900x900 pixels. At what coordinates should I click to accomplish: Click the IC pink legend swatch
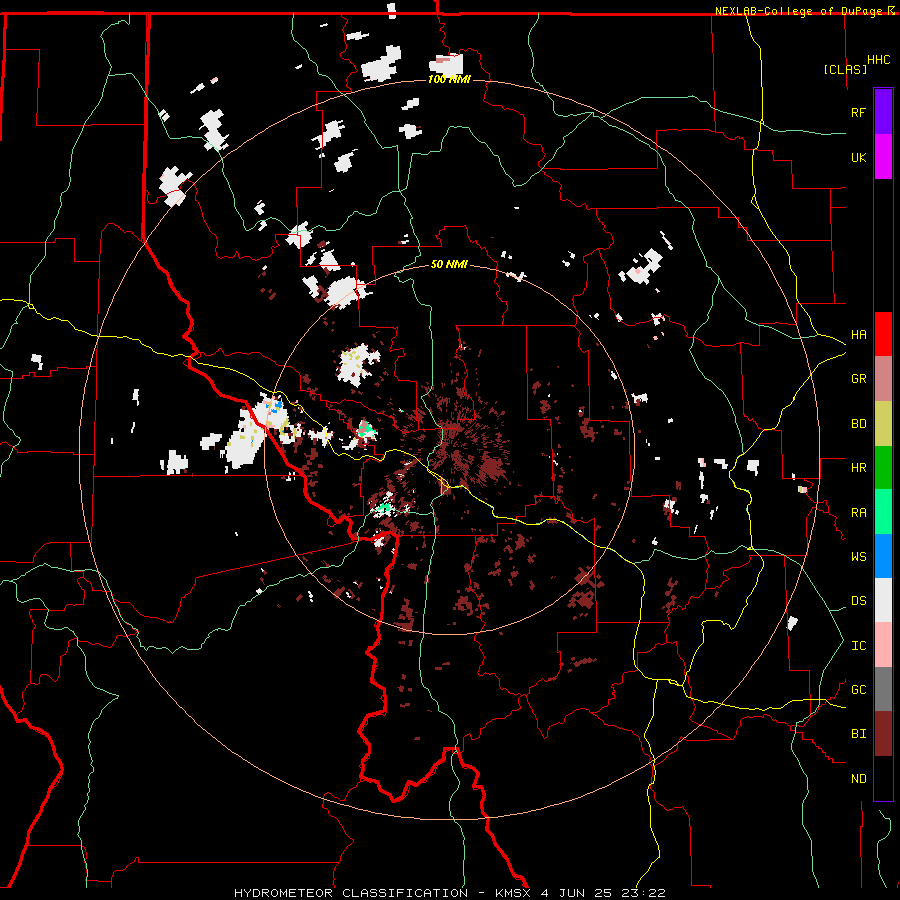pos(883,645)
